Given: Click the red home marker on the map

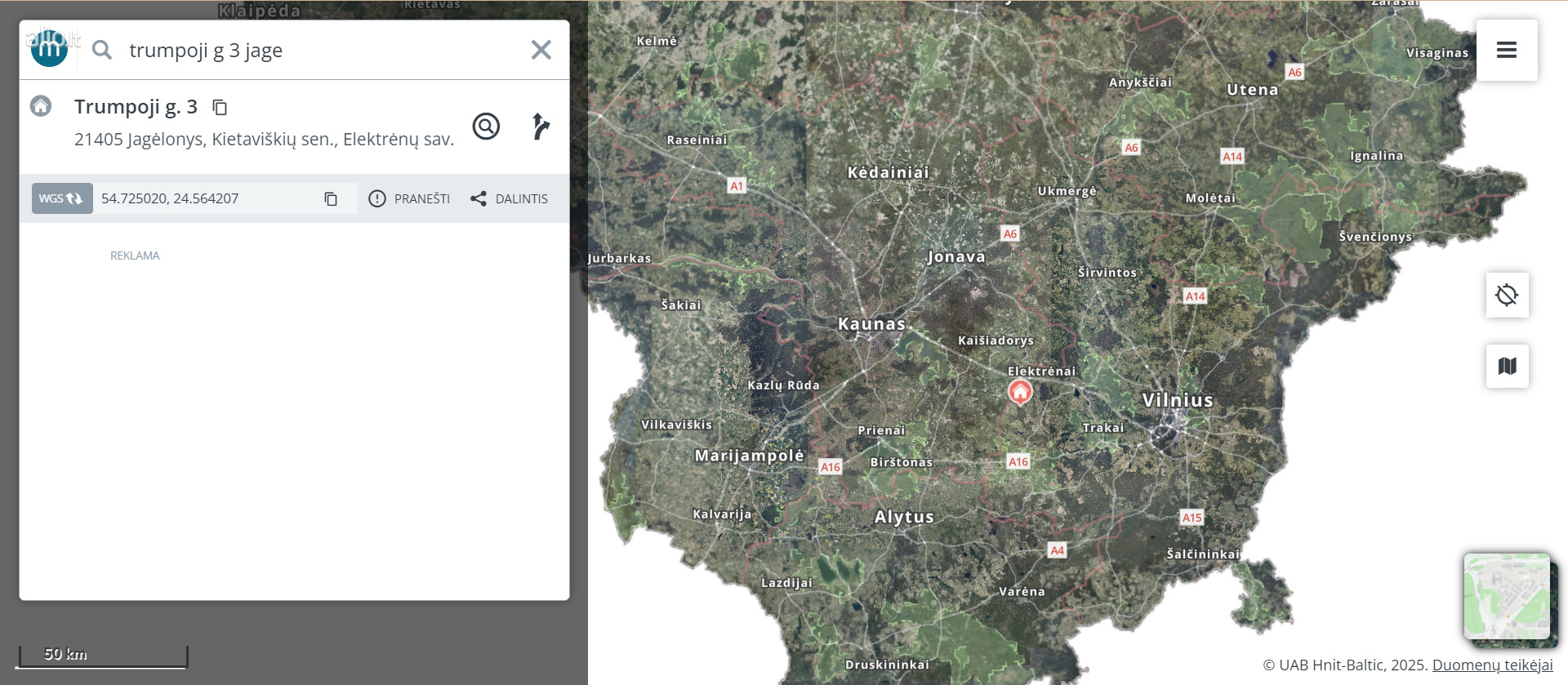Looking at the screenshot, I should (x=1020, y=392).
